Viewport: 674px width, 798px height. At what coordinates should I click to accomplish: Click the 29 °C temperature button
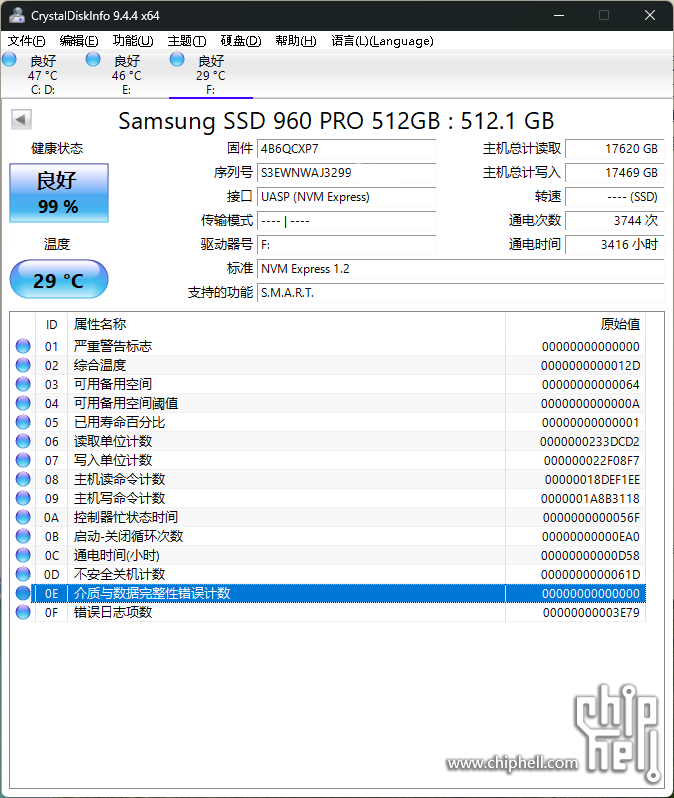click(x=59, y=279)
